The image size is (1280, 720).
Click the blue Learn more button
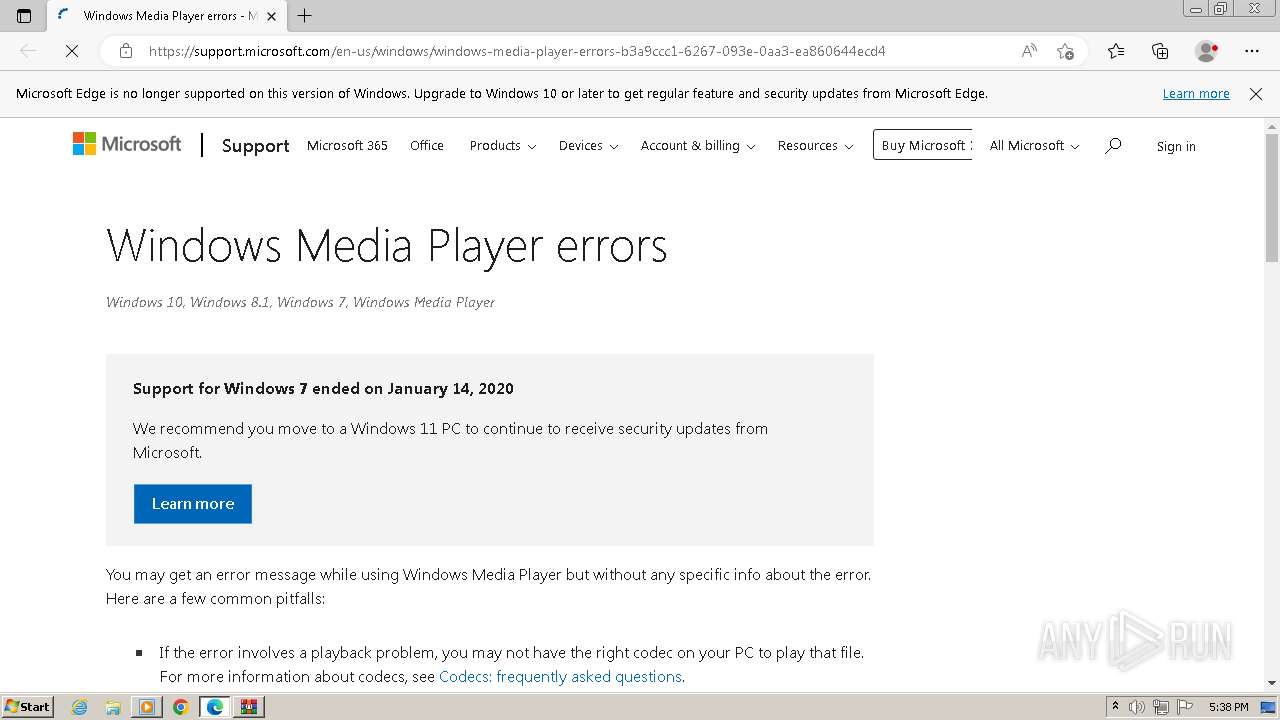pyautogui.click(x=193, y=504)
